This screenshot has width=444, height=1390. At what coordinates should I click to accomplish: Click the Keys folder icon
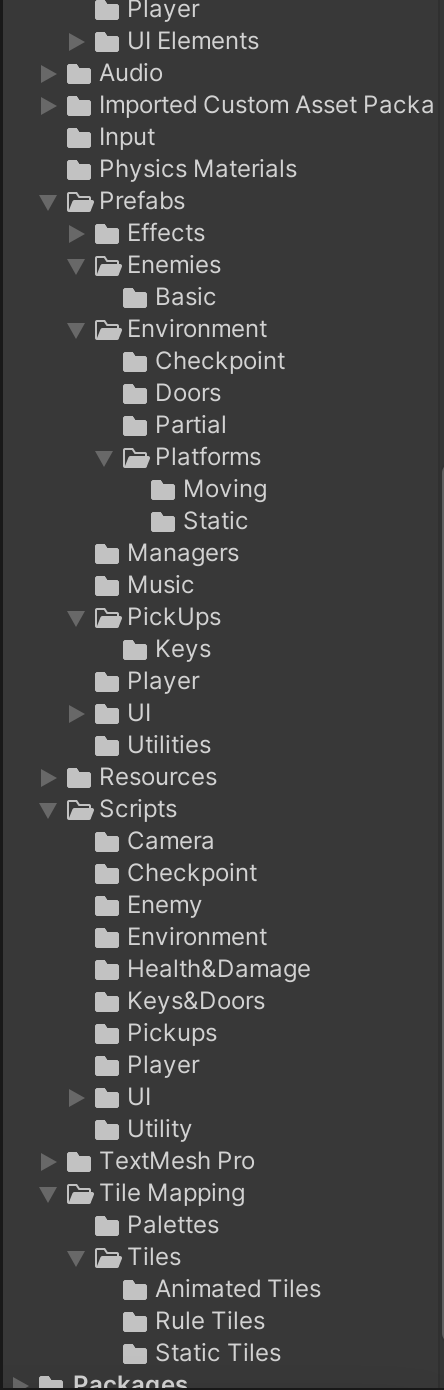pyautogui.click(x=135, y=650)
